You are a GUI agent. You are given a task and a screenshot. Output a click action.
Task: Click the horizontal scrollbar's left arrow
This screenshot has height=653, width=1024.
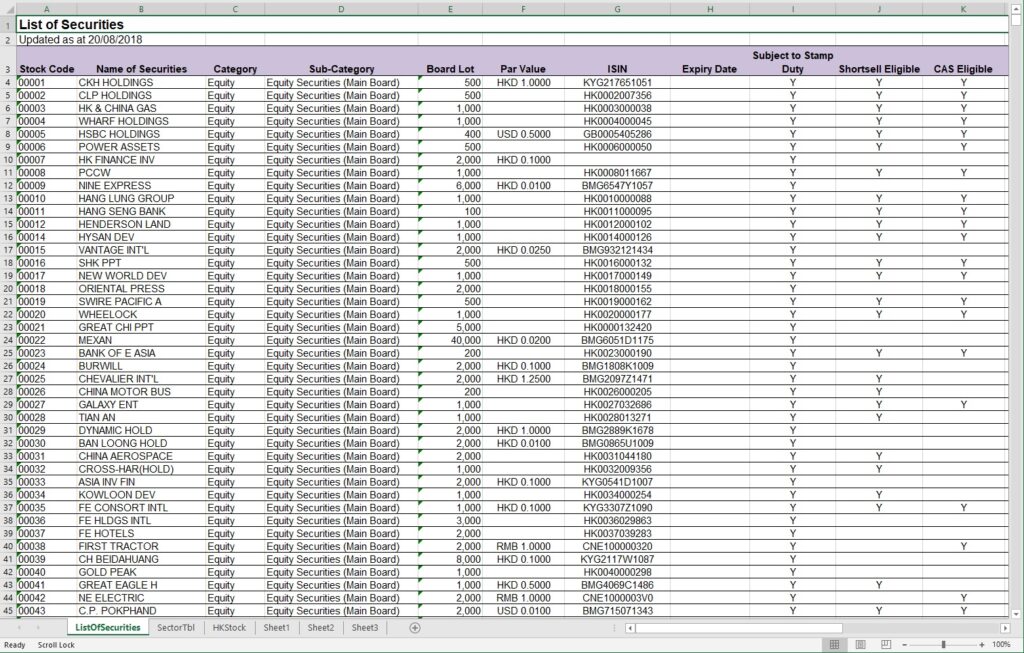tap(630, 628)
